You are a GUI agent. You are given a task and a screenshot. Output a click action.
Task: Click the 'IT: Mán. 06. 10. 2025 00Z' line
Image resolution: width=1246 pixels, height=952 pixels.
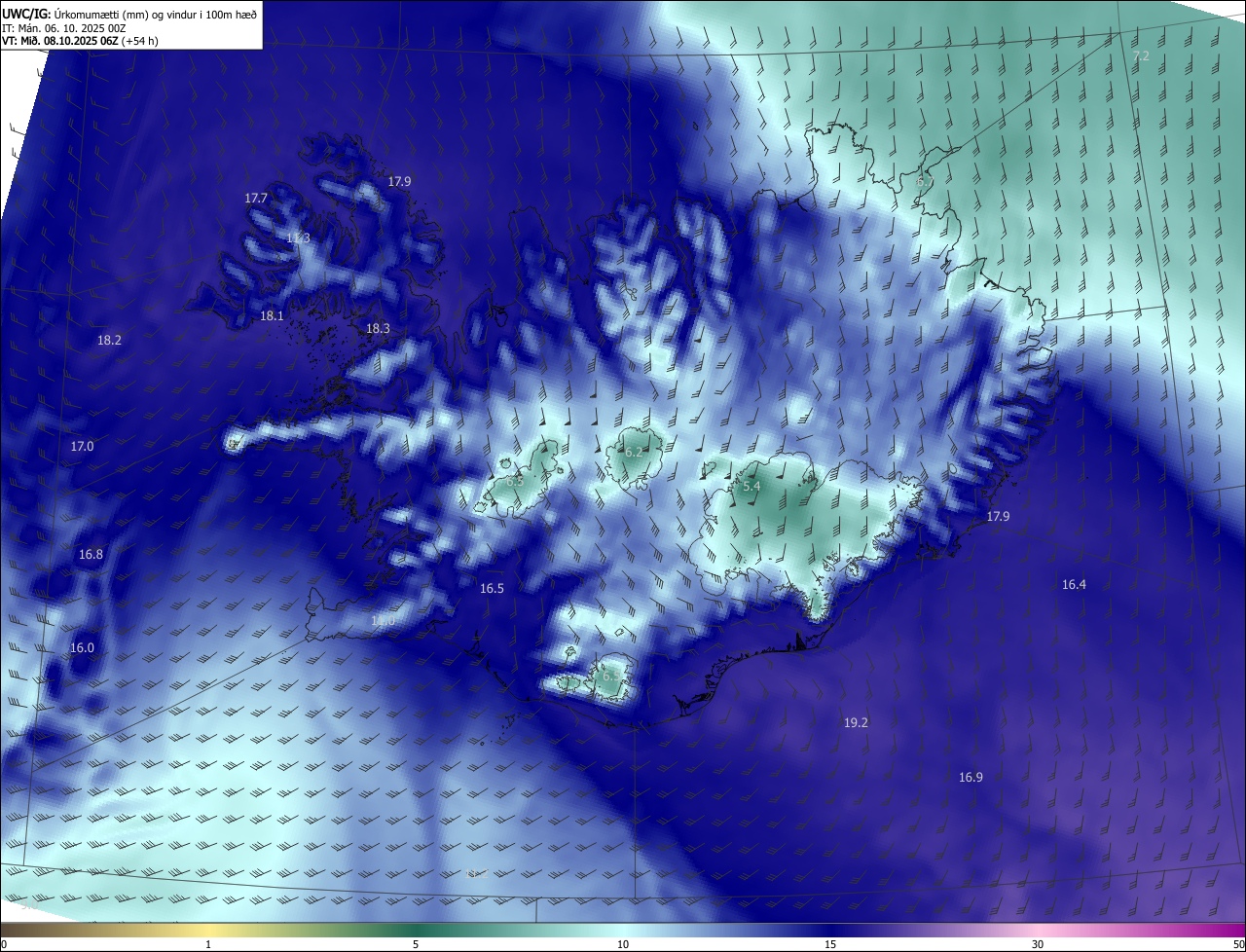coord(63,27)
